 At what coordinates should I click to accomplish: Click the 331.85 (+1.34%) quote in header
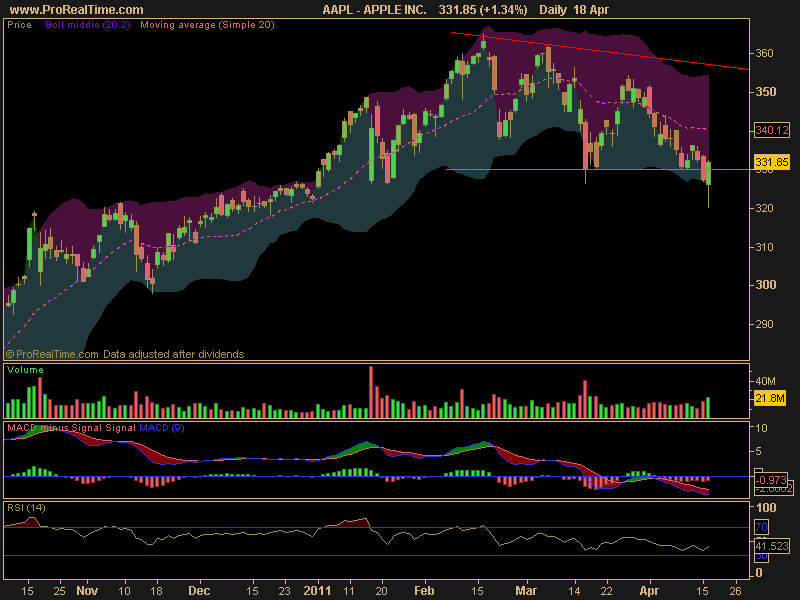click(x=483, y=10)
